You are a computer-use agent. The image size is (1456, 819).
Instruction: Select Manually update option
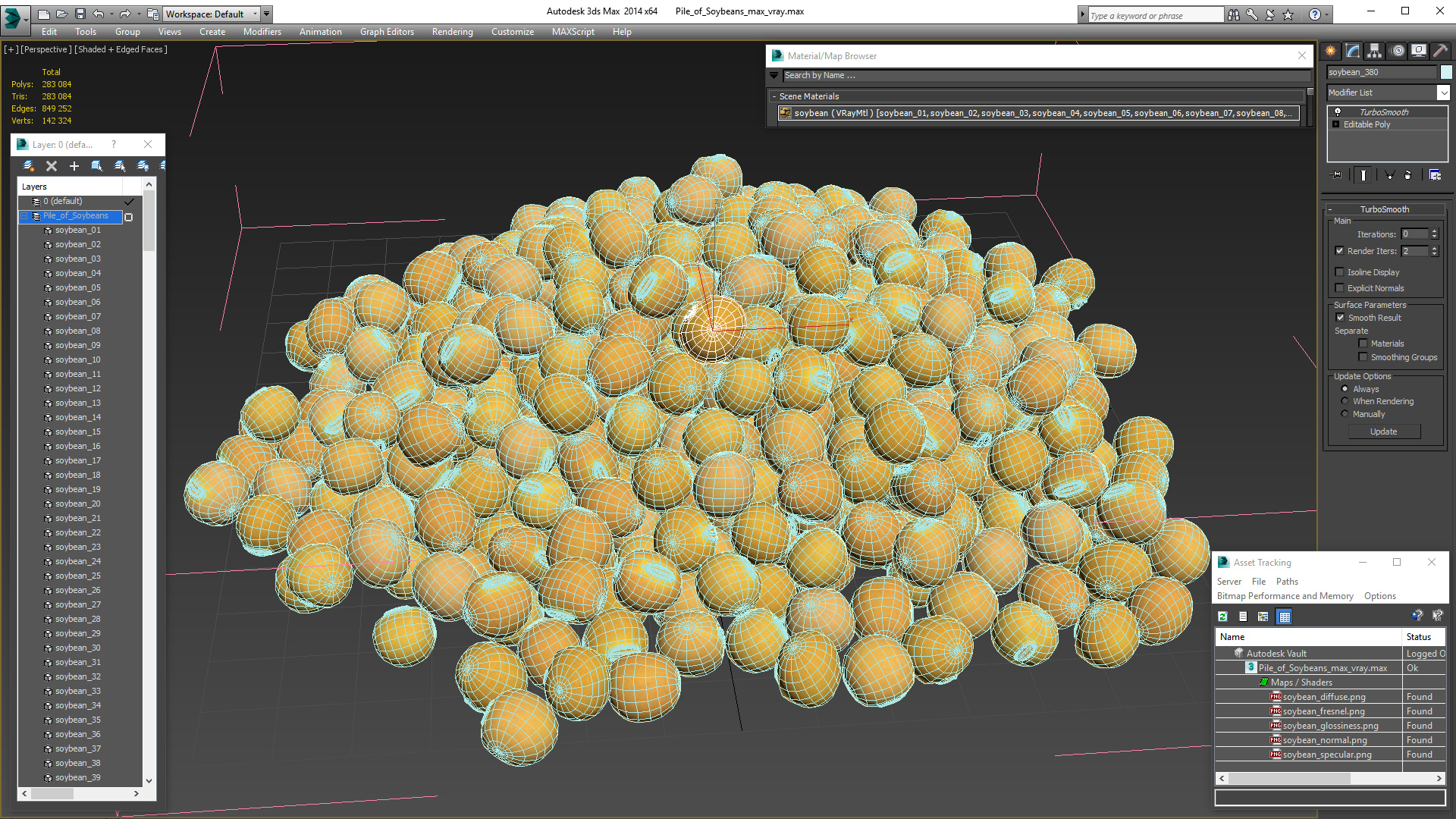[x=1345, y=414]
